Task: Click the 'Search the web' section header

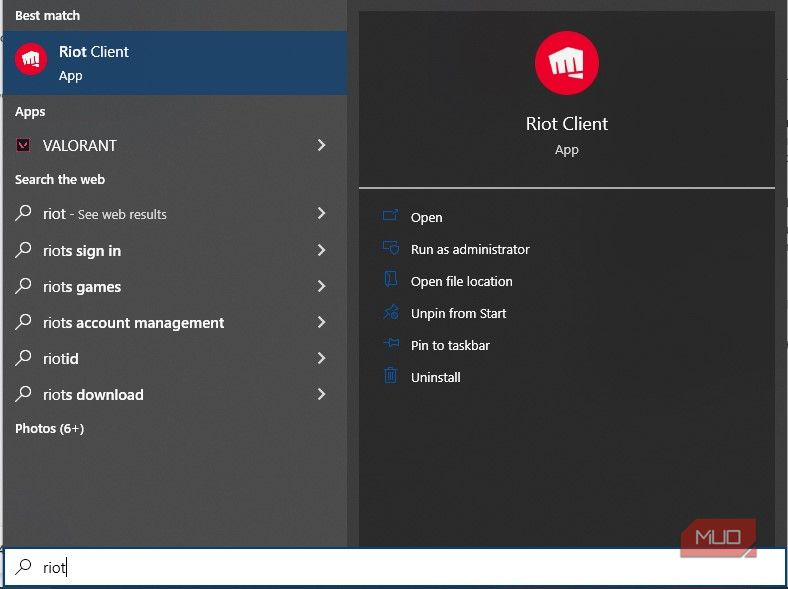Action: [60, 179]
